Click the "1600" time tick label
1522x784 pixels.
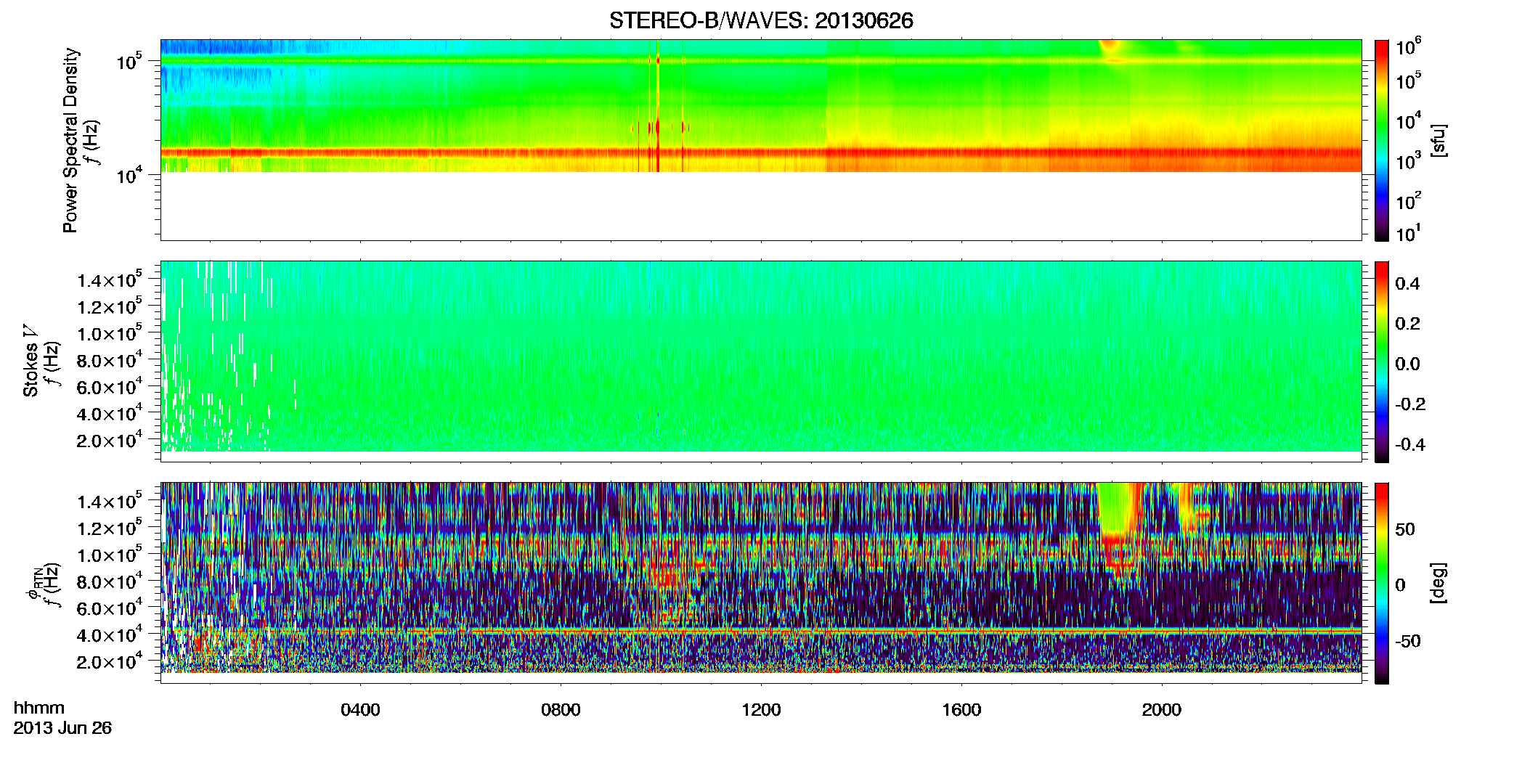pyautogui.click(x=961, y=709)
